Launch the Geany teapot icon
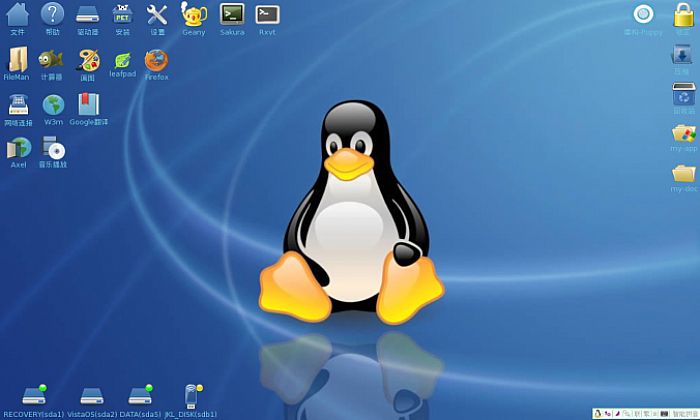Image resolution: width=700 pixels, height=420 pixels. 194,14
